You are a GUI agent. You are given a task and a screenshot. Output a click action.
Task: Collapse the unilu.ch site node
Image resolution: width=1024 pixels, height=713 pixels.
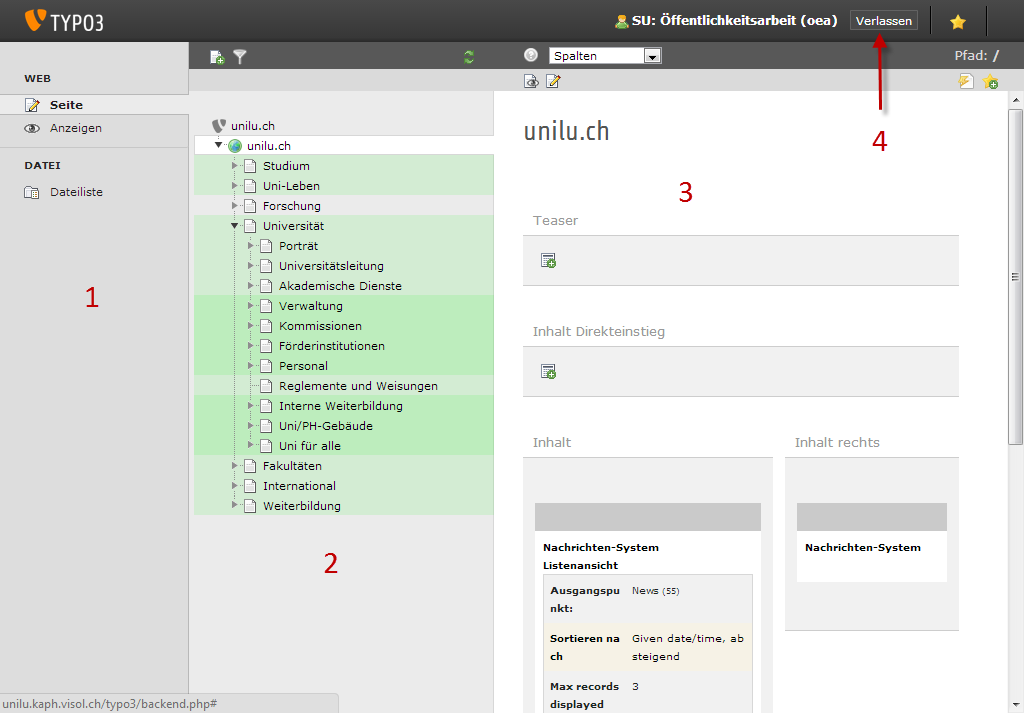tap(219, 145)
